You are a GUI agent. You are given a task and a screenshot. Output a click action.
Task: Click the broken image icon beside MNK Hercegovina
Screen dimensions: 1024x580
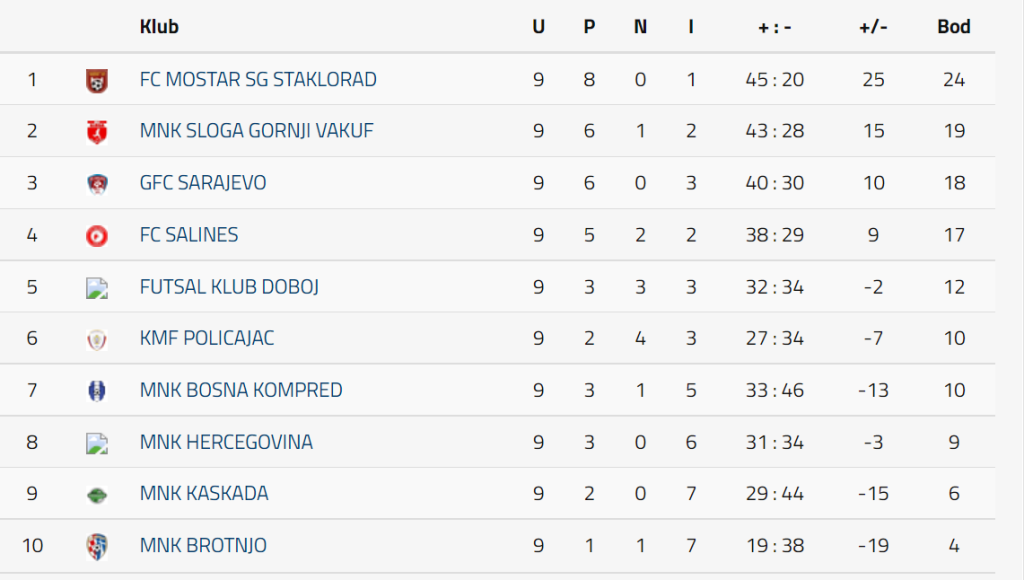[x=96, y=443]
